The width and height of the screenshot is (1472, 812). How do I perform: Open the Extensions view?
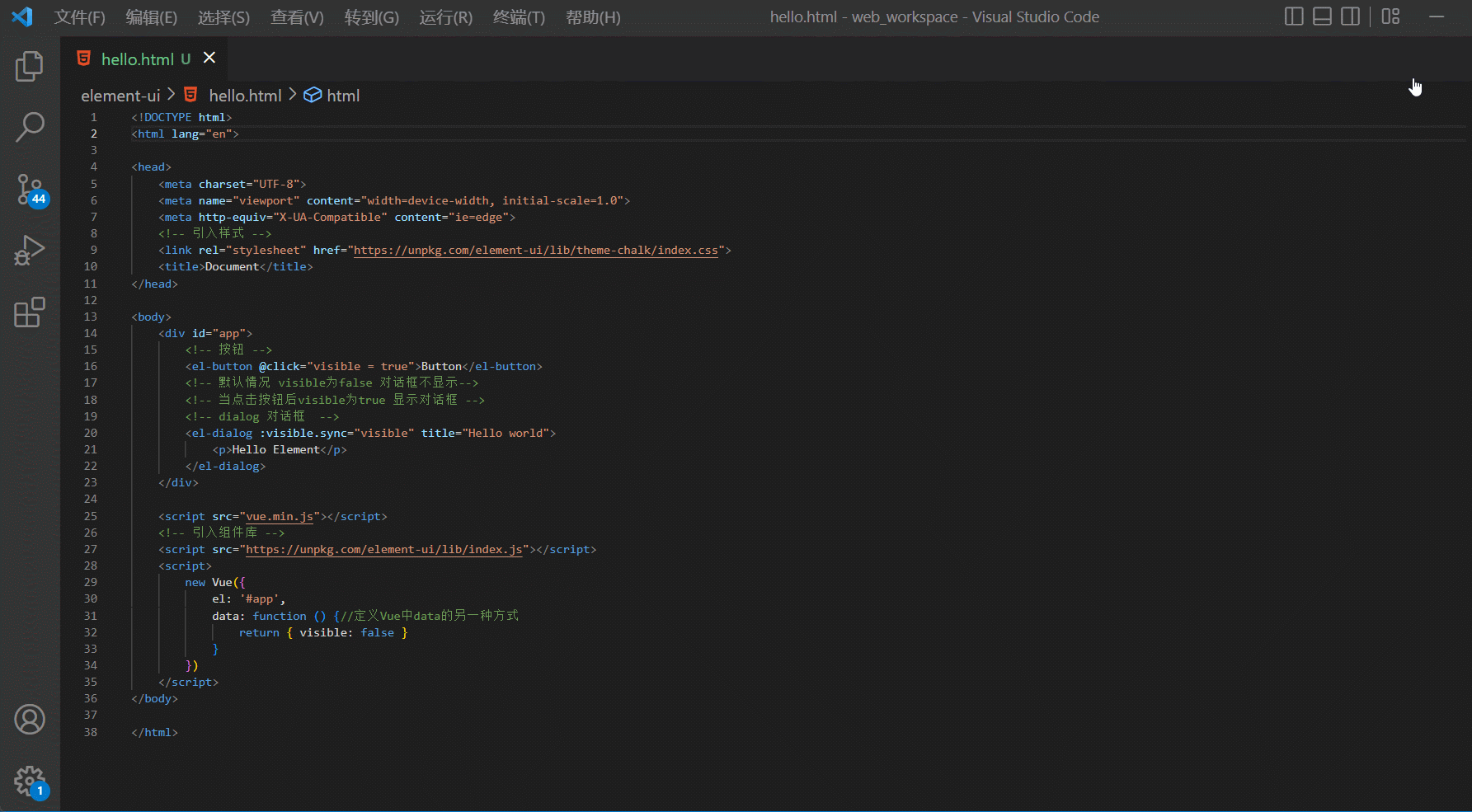point(30,312)
